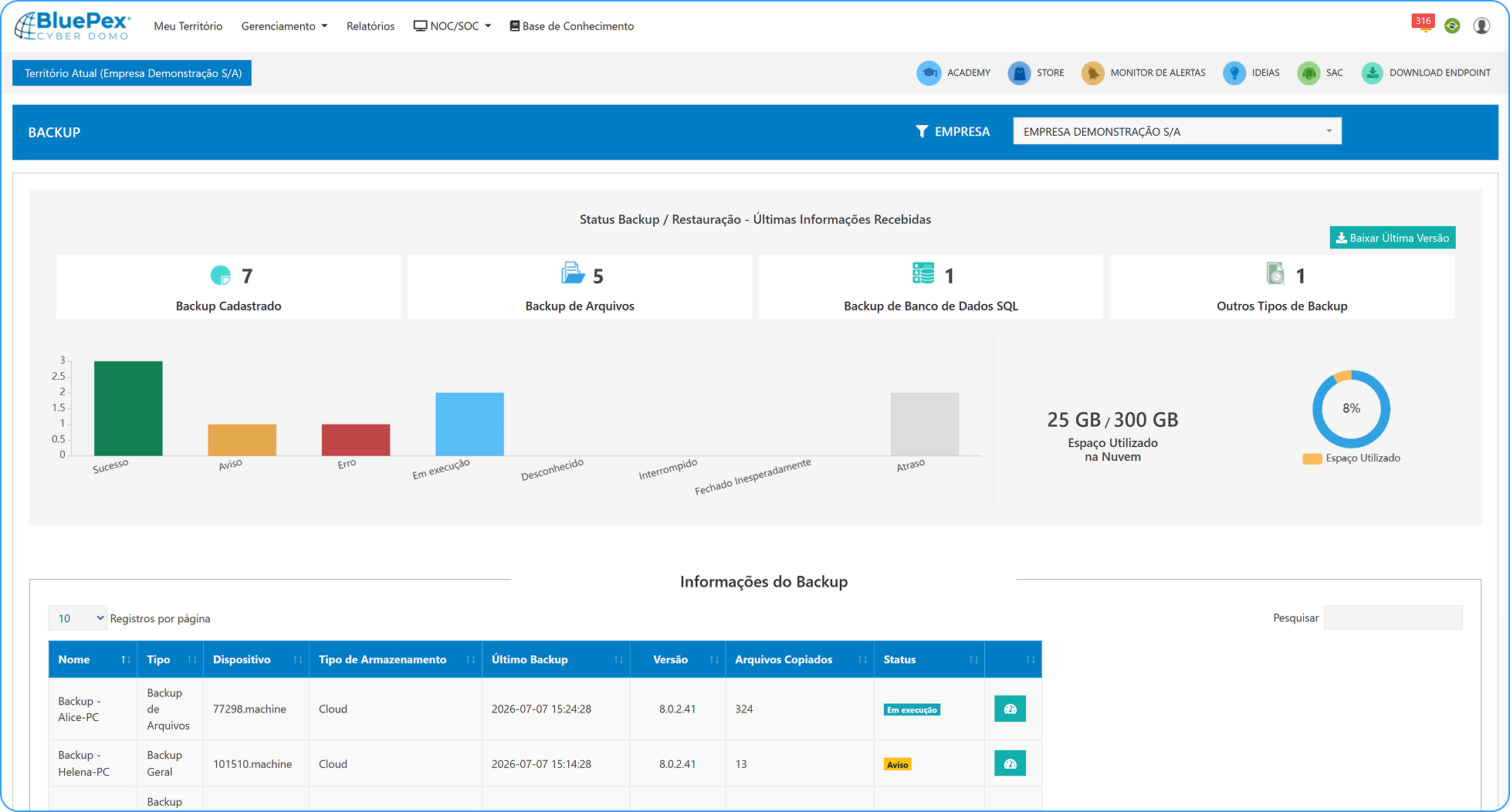Click the 25 GB / 300 GB storage text
This screenshot has width=1510, height=812.
[1112, 420]
